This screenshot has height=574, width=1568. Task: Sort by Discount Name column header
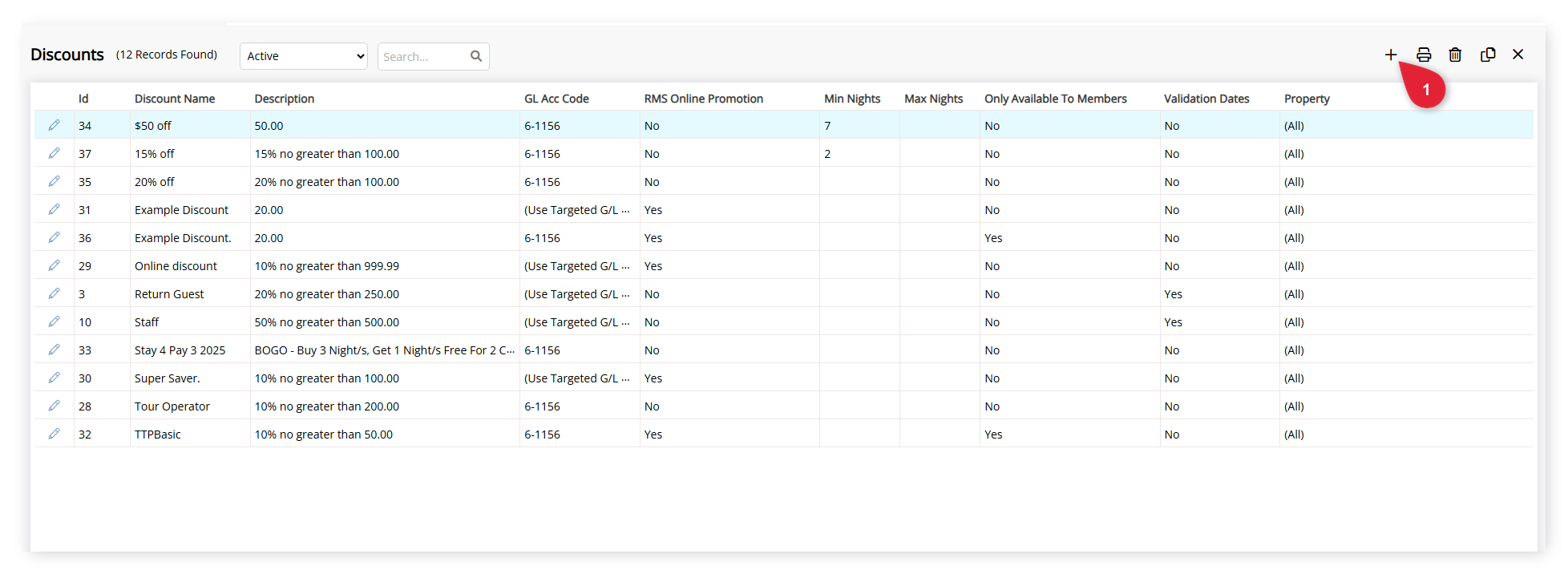click(x=175, y=99)
